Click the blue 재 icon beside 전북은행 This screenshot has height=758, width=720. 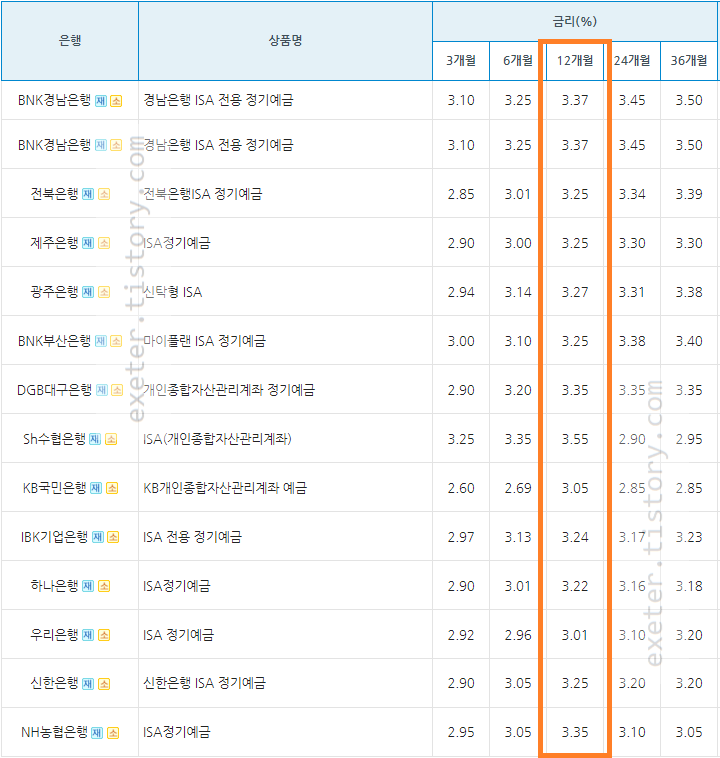click(x=88, y=194)
